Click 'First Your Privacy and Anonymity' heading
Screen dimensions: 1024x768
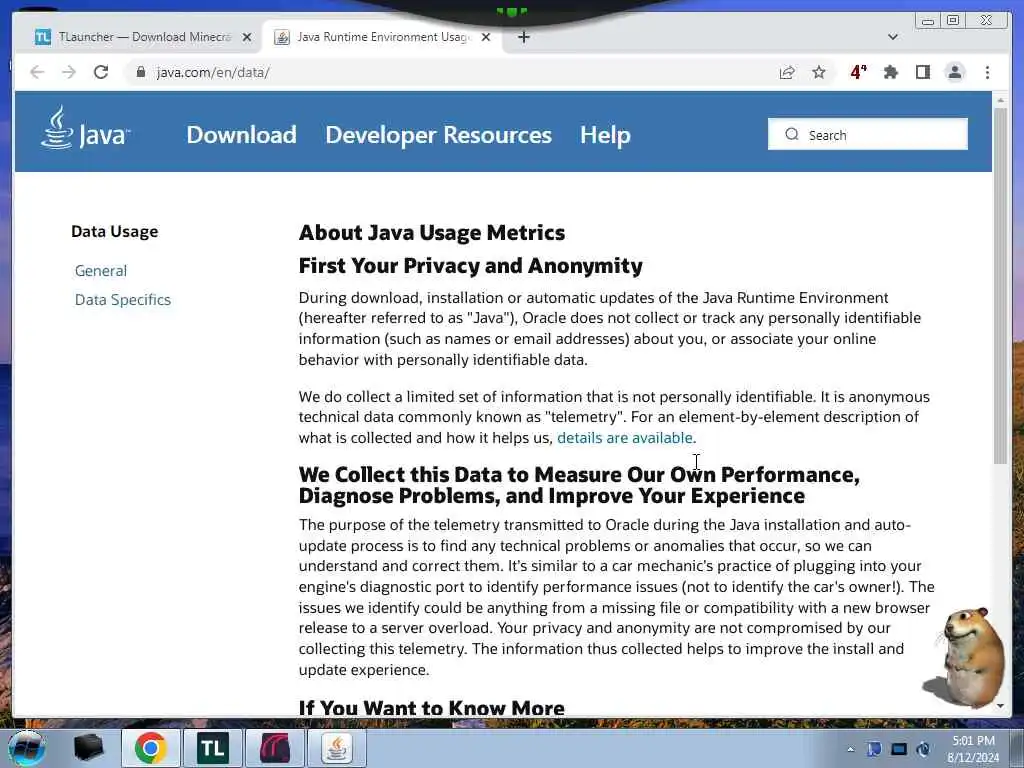(470, 266)
